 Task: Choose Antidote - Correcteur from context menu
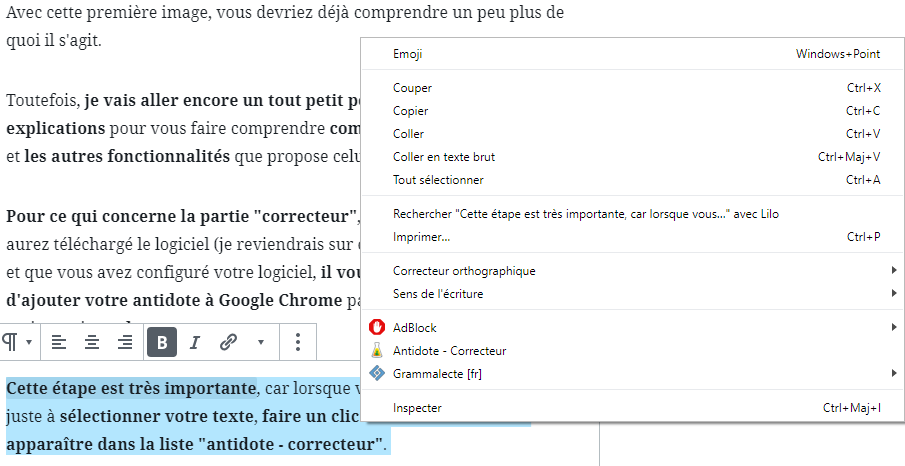(449, 351)
